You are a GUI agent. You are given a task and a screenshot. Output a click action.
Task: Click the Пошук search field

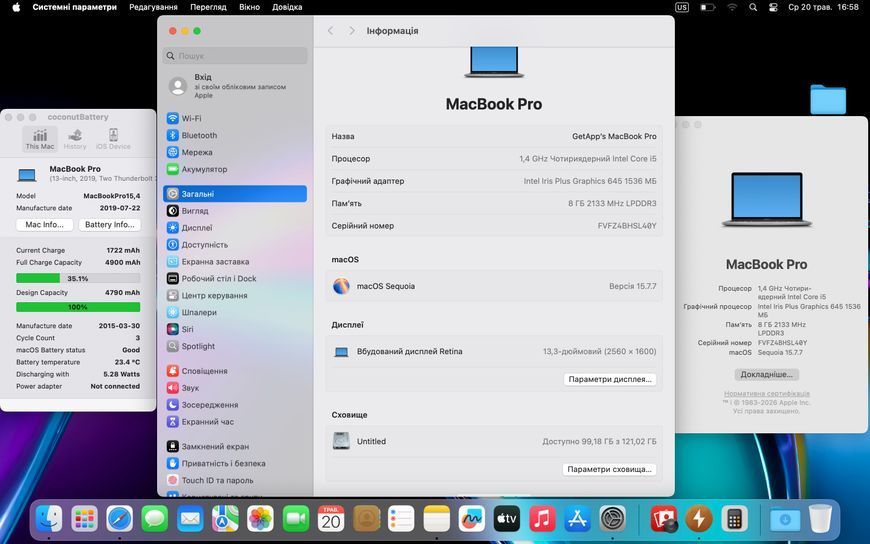click(235, 56)
